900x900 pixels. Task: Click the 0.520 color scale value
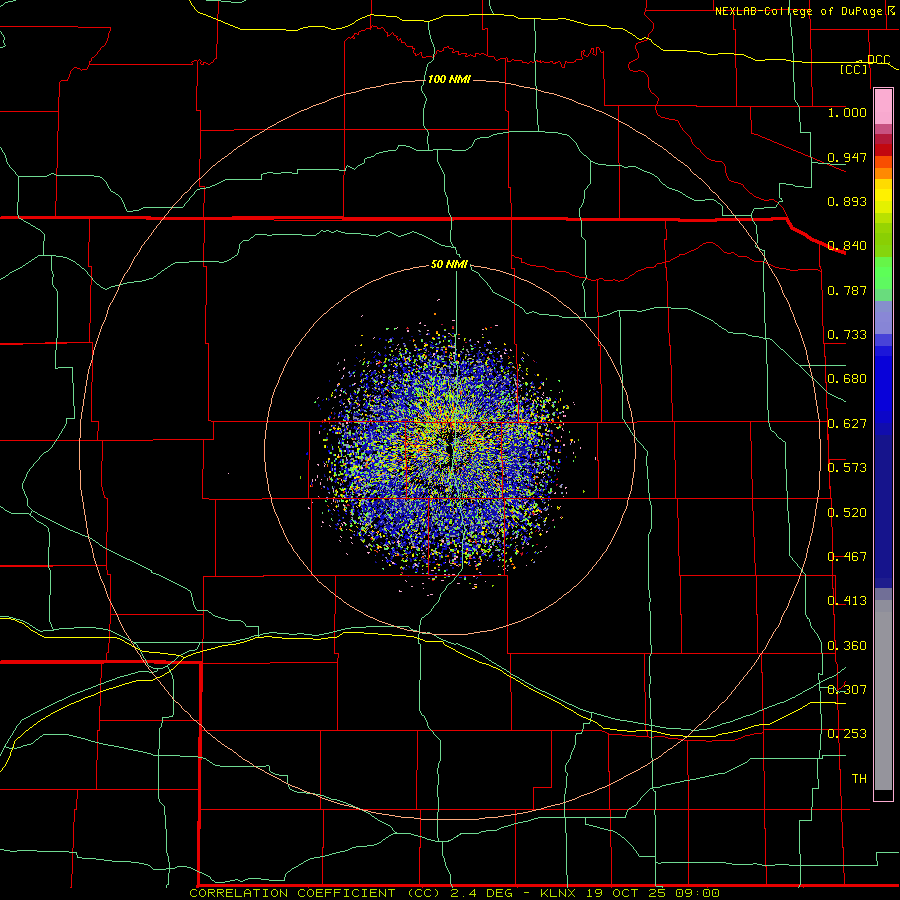(847, 513)
